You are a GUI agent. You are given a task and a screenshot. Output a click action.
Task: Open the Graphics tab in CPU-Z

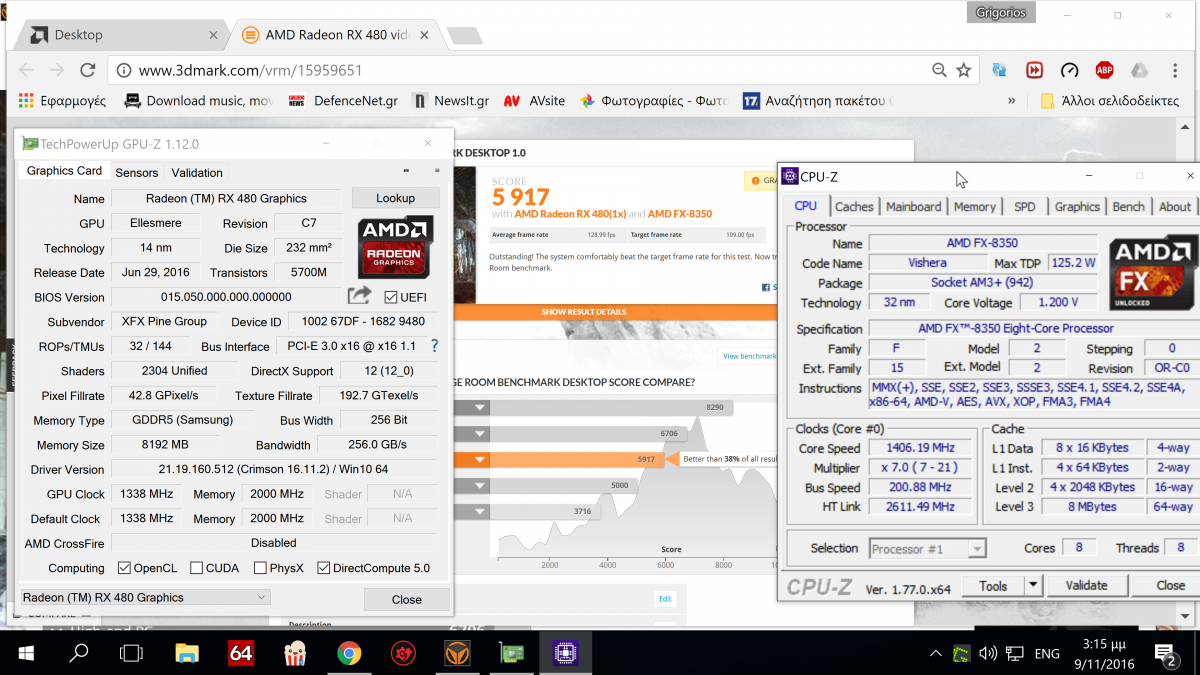(1077, 206)
